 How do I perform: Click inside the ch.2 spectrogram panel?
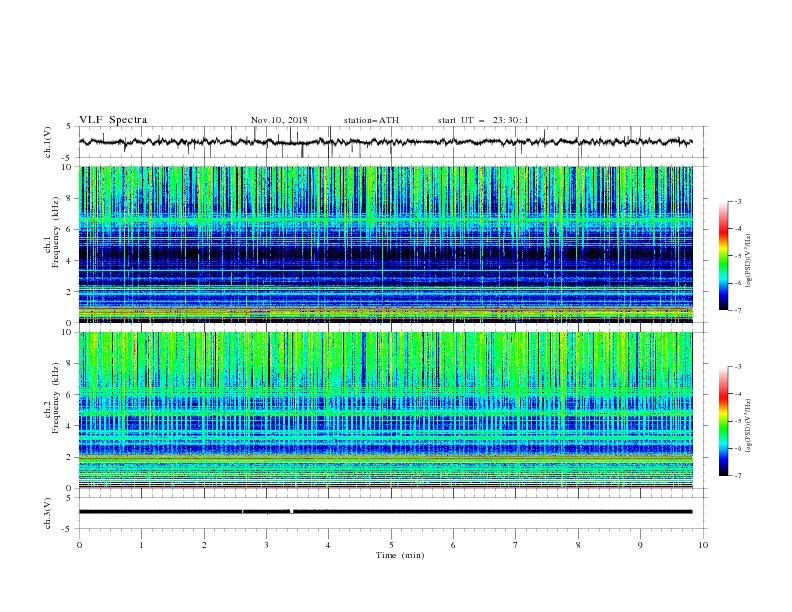(386, 410)
